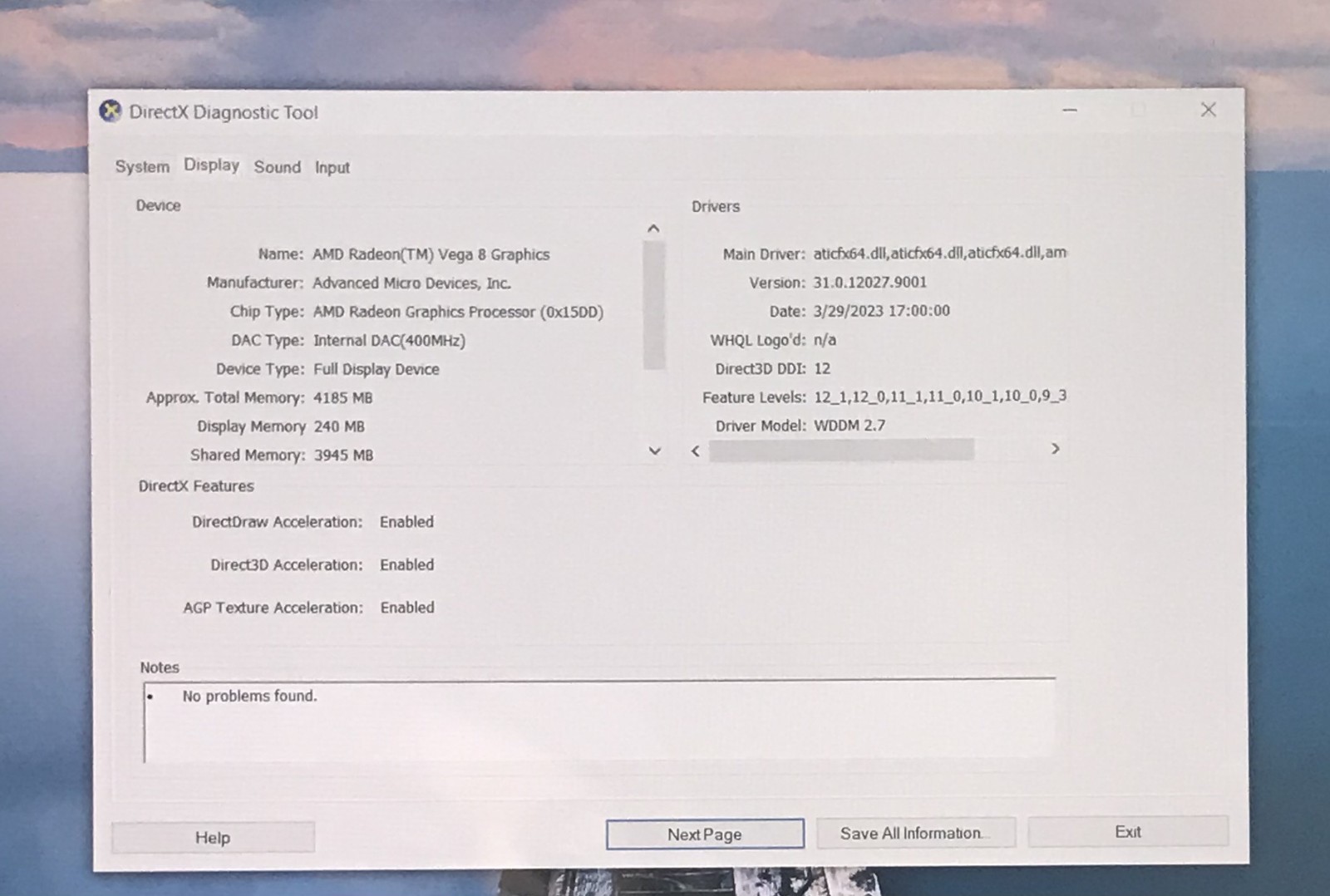Click the 'DirectX Features' group label
Viewport: 1330px width, 896px height.
click(x=196, y=486)
